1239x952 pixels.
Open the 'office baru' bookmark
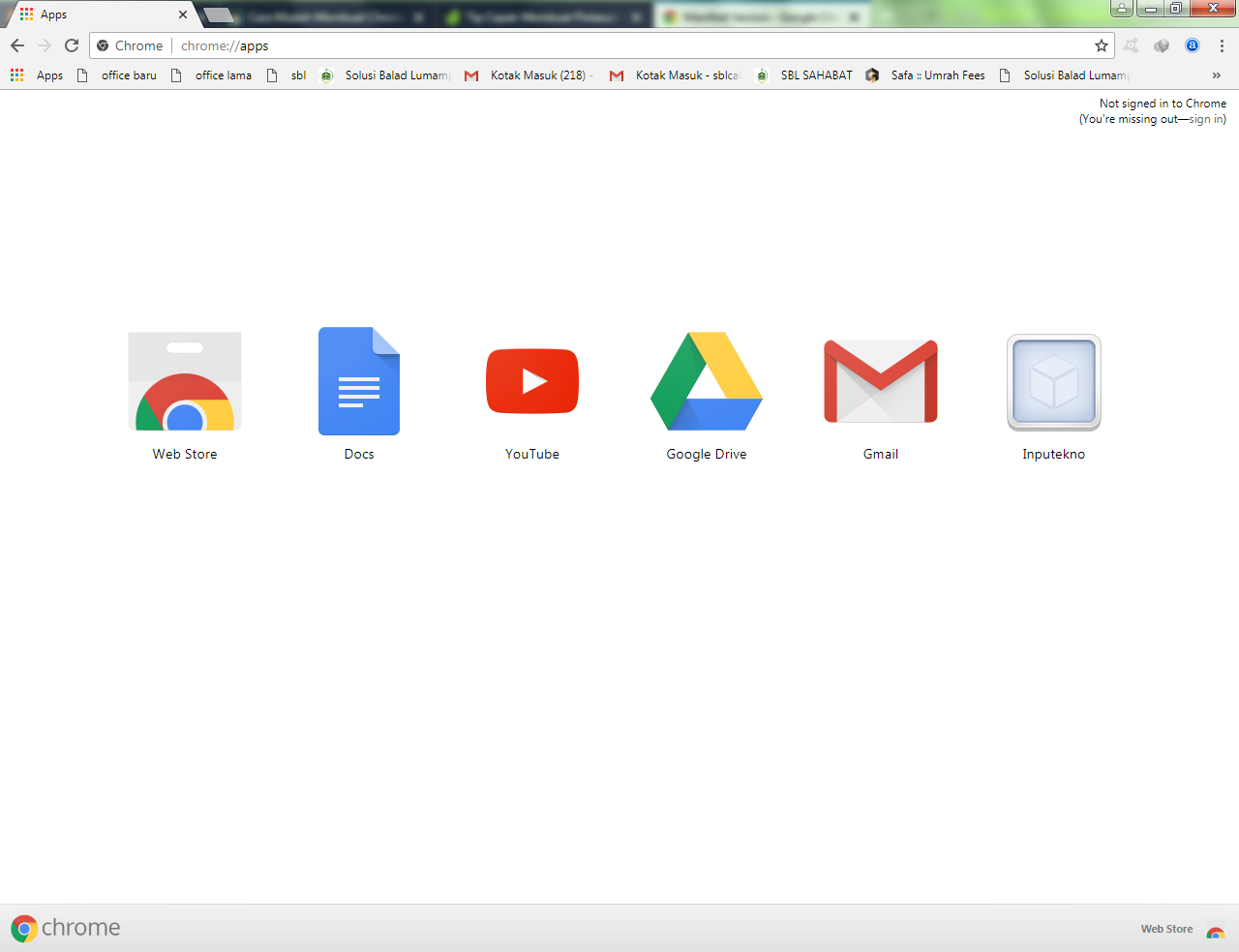(x=117, y=74)
